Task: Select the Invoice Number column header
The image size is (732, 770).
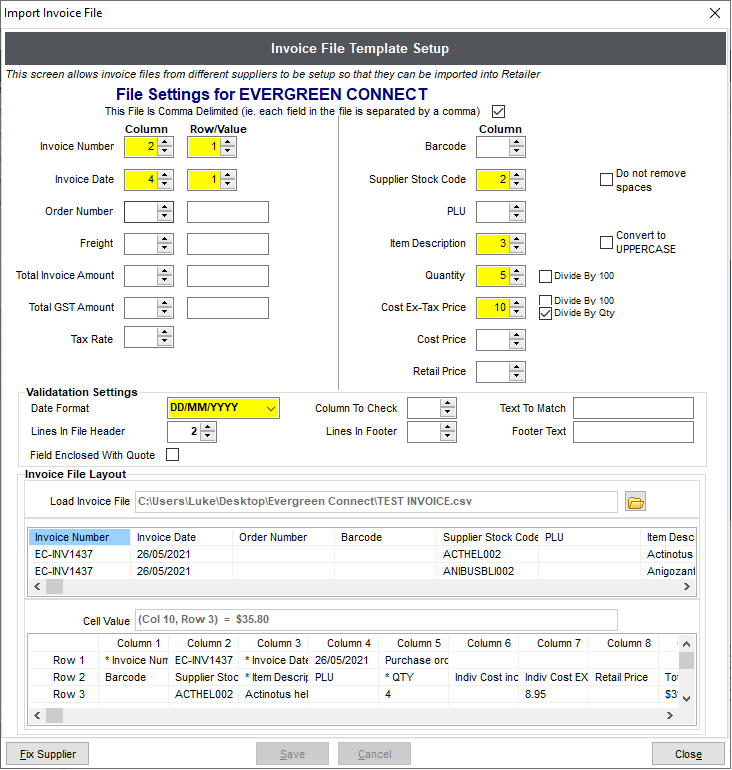Action: pos(80,537)
